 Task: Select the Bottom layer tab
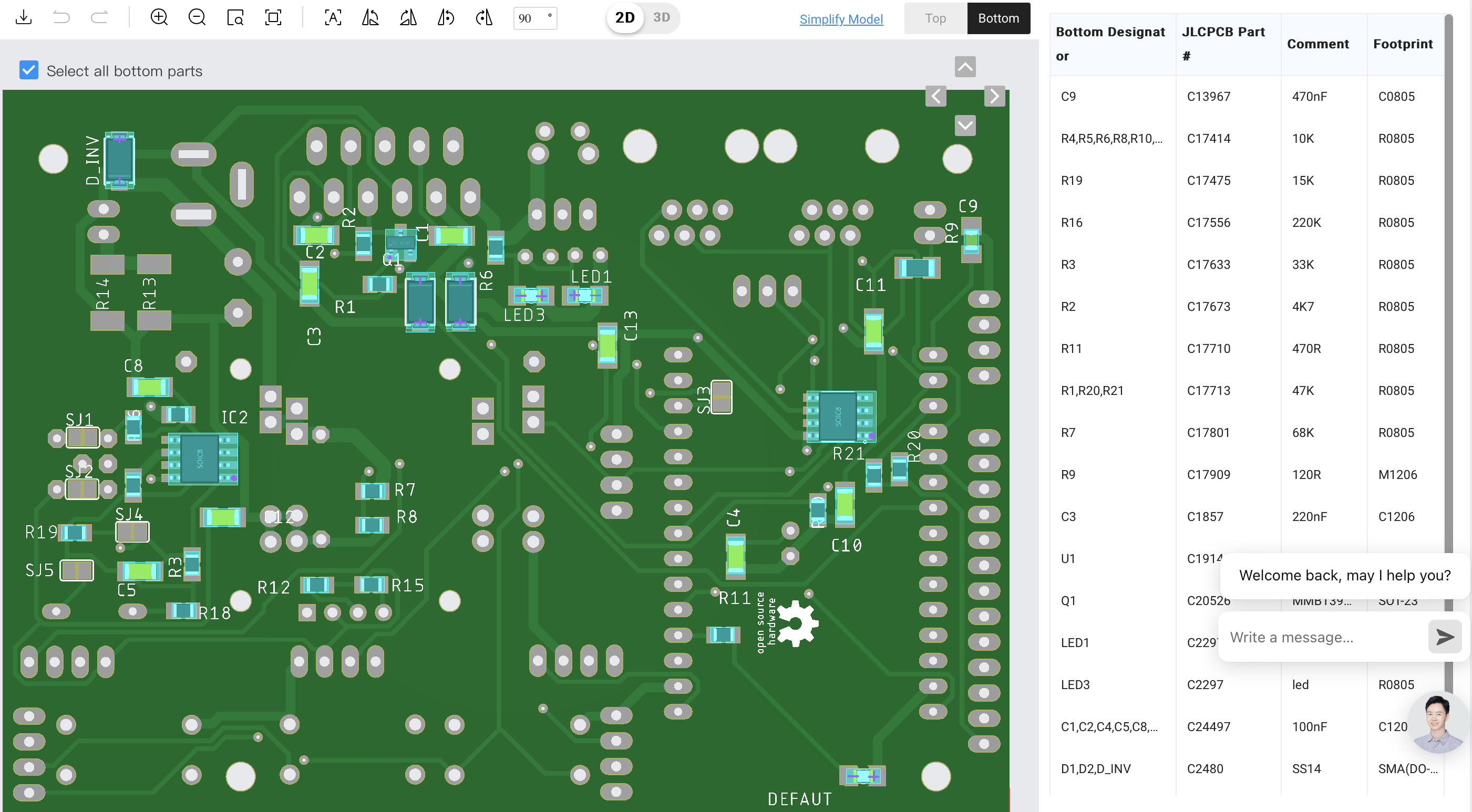click(999, 18)
